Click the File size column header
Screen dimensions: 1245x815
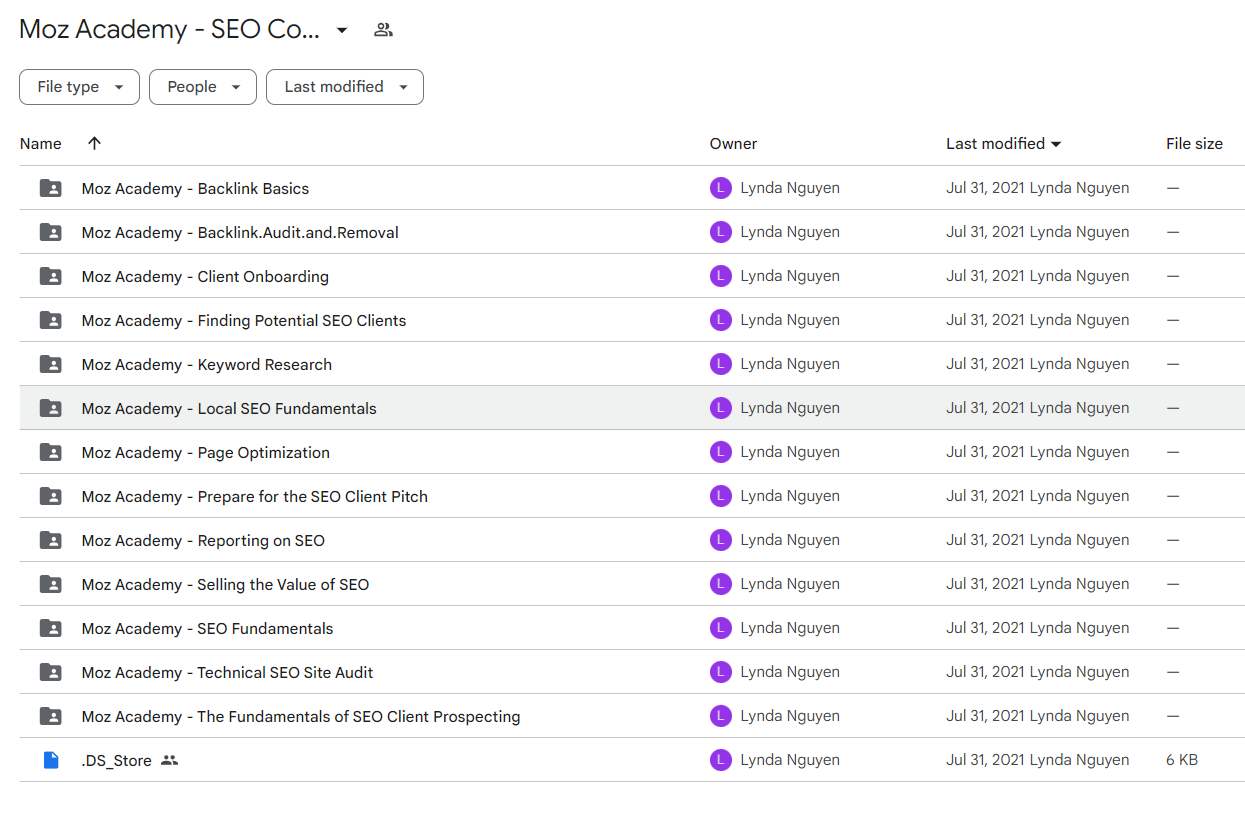(x=1194, y=144)
